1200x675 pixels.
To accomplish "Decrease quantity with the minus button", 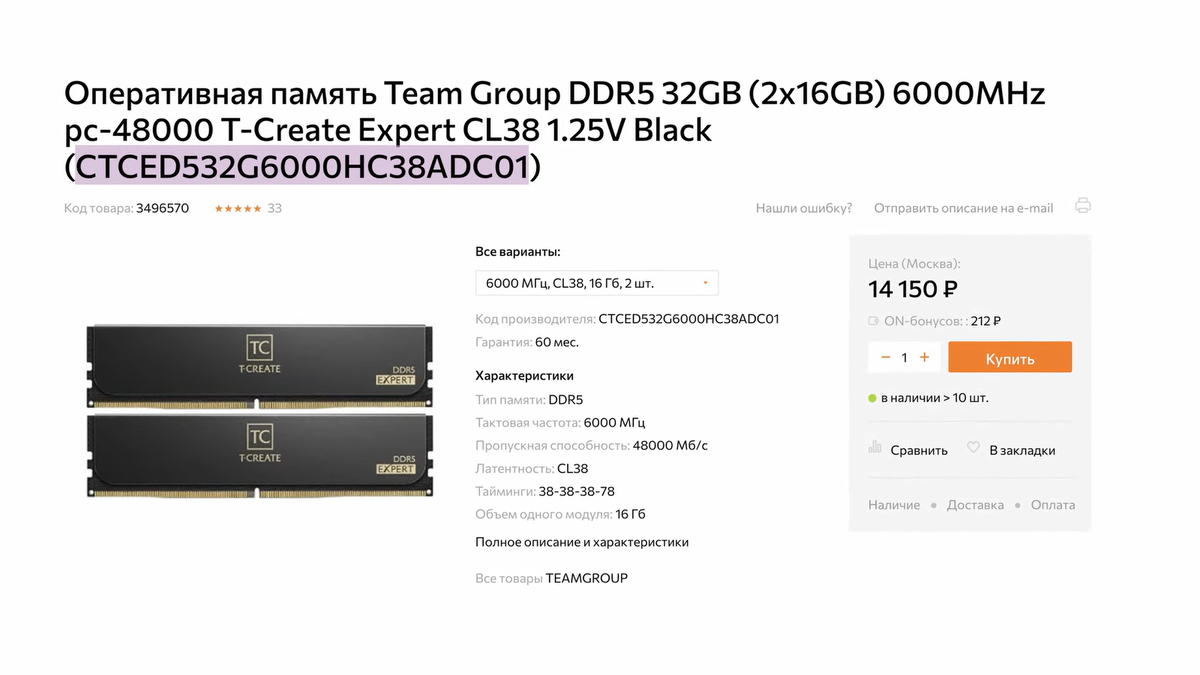I will 885,357.
